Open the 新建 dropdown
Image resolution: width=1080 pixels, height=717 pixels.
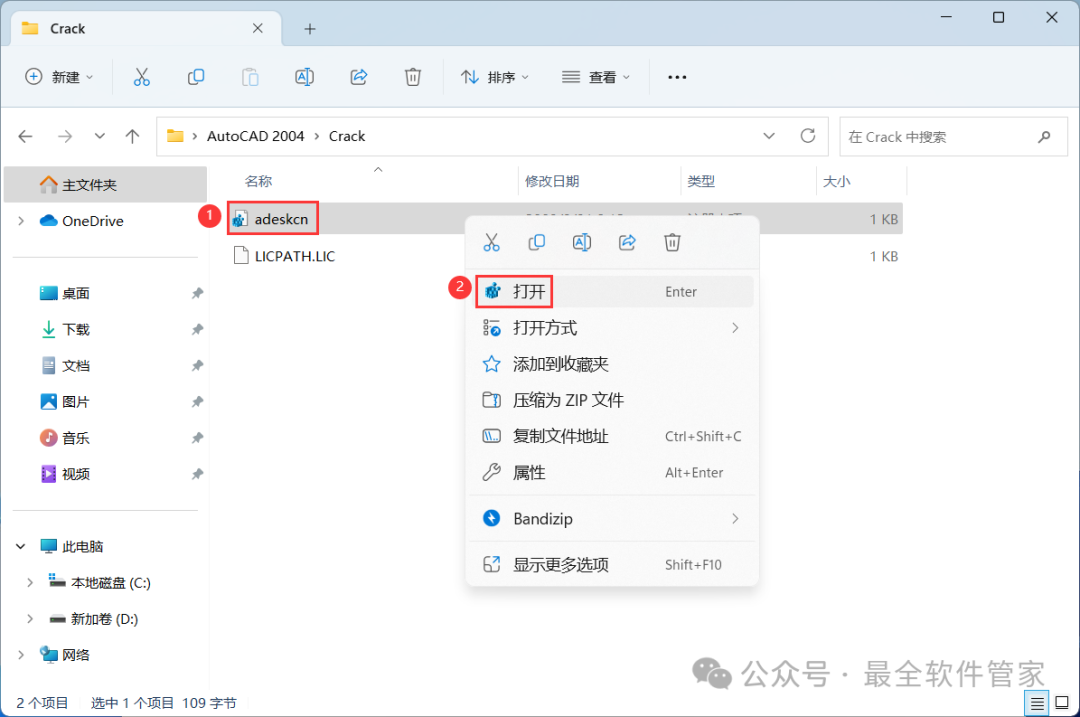(x=59, y=77)
